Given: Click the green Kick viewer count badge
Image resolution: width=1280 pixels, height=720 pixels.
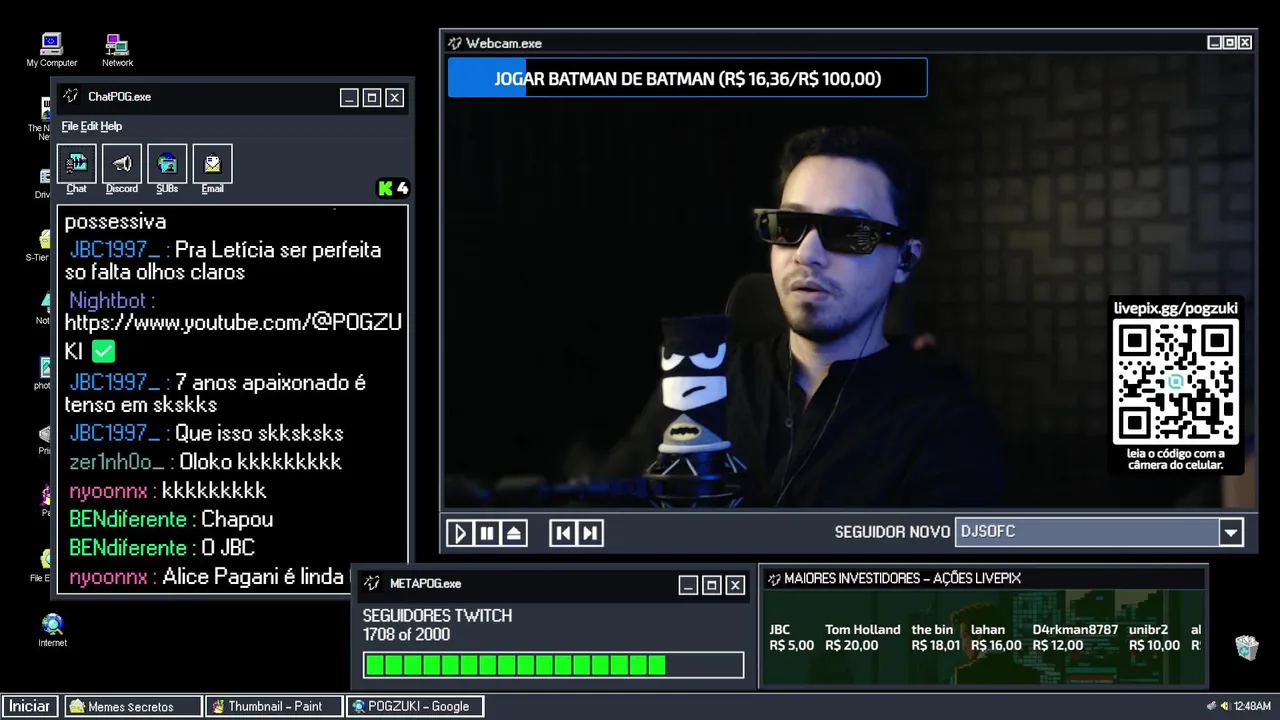Looking at the screenshot, I should 392,188.
